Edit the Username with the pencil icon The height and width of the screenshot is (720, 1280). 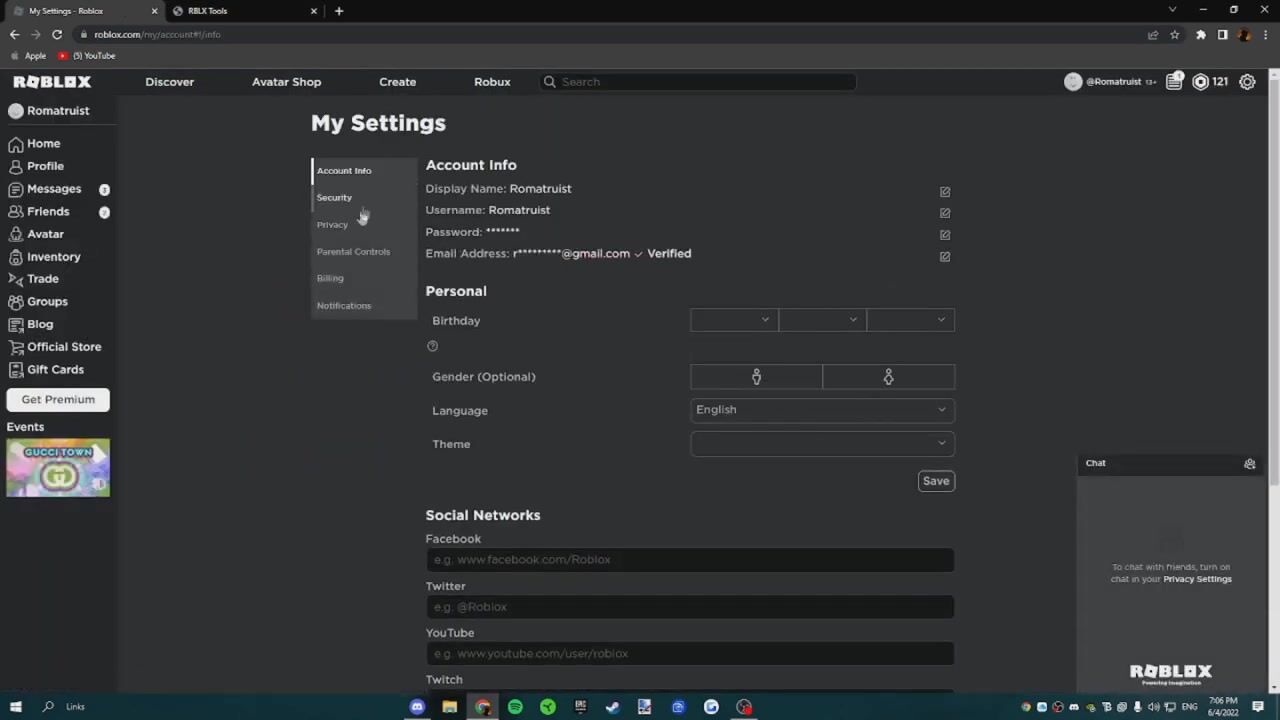click(945, 213)
